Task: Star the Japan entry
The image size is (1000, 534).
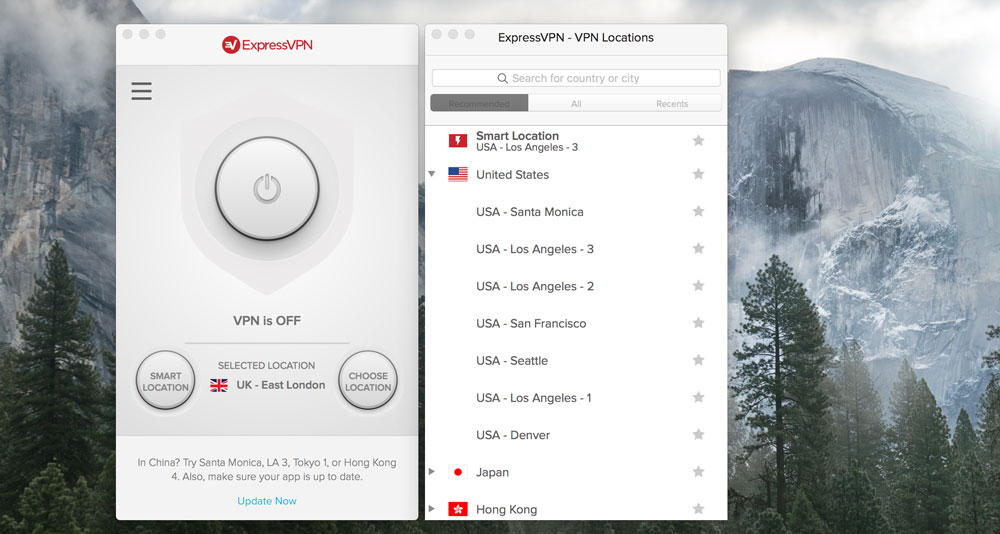Action: (x=698, y=471)
